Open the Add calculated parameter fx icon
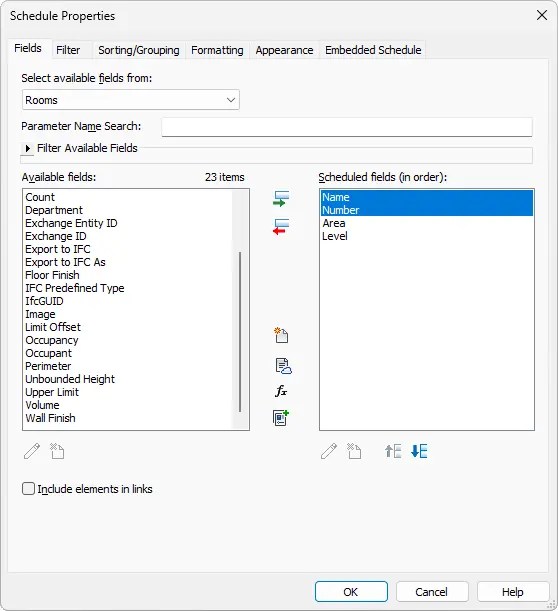This screenshot has height=611, width=558. pyautogui.click(x=281, y=391)
